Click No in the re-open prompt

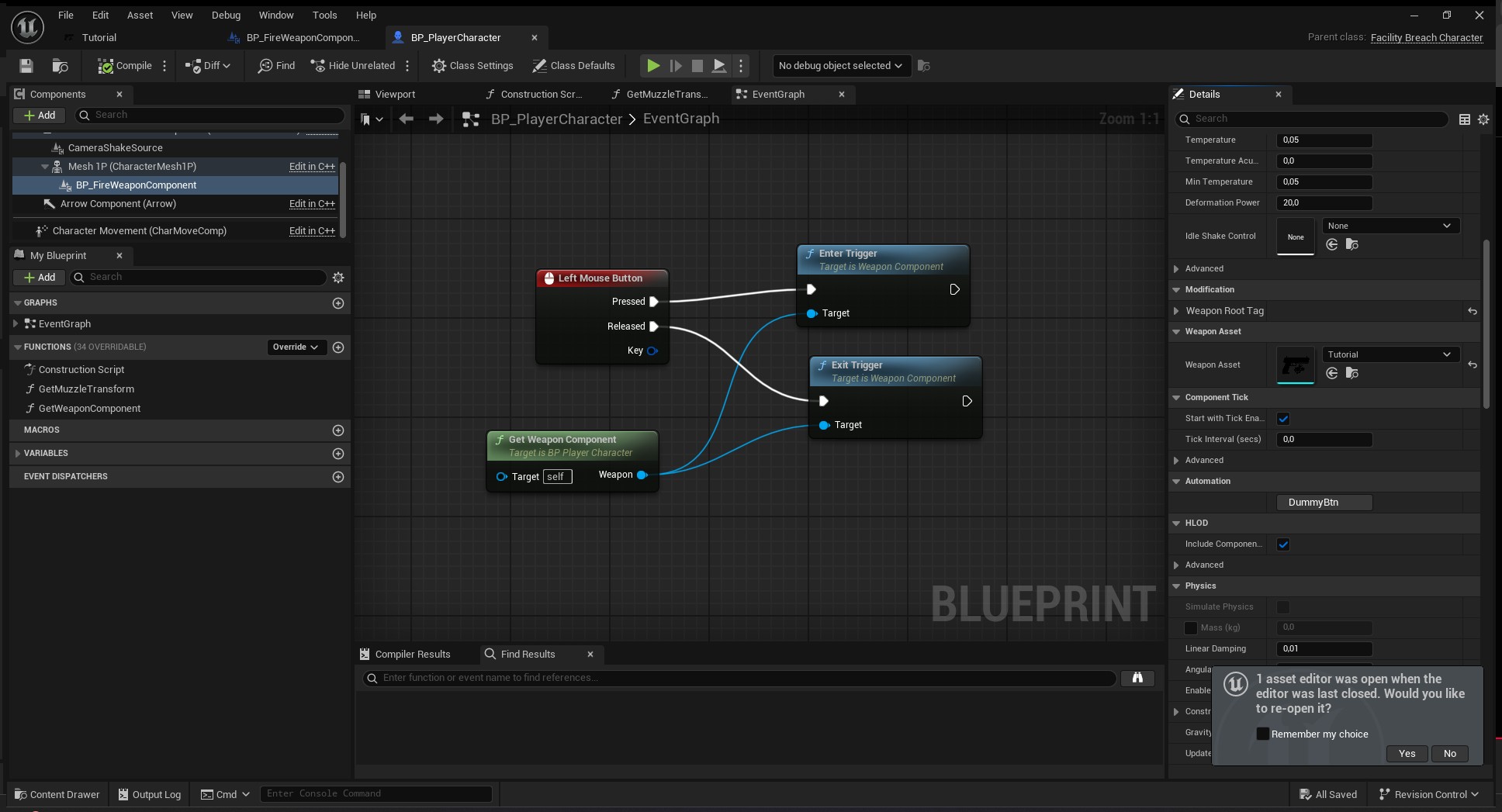(1449, 754)
